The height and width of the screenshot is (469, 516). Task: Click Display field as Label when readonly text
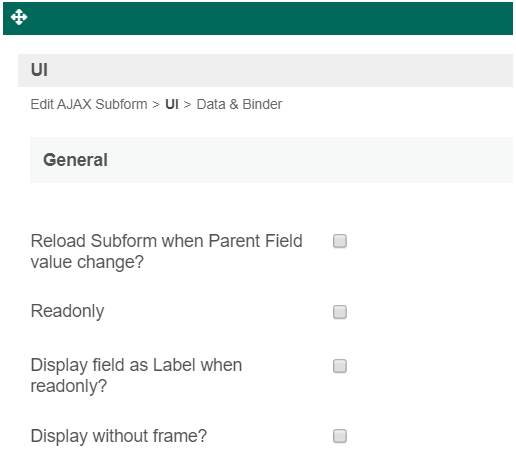pyautogui.click(x=136, y=375)
